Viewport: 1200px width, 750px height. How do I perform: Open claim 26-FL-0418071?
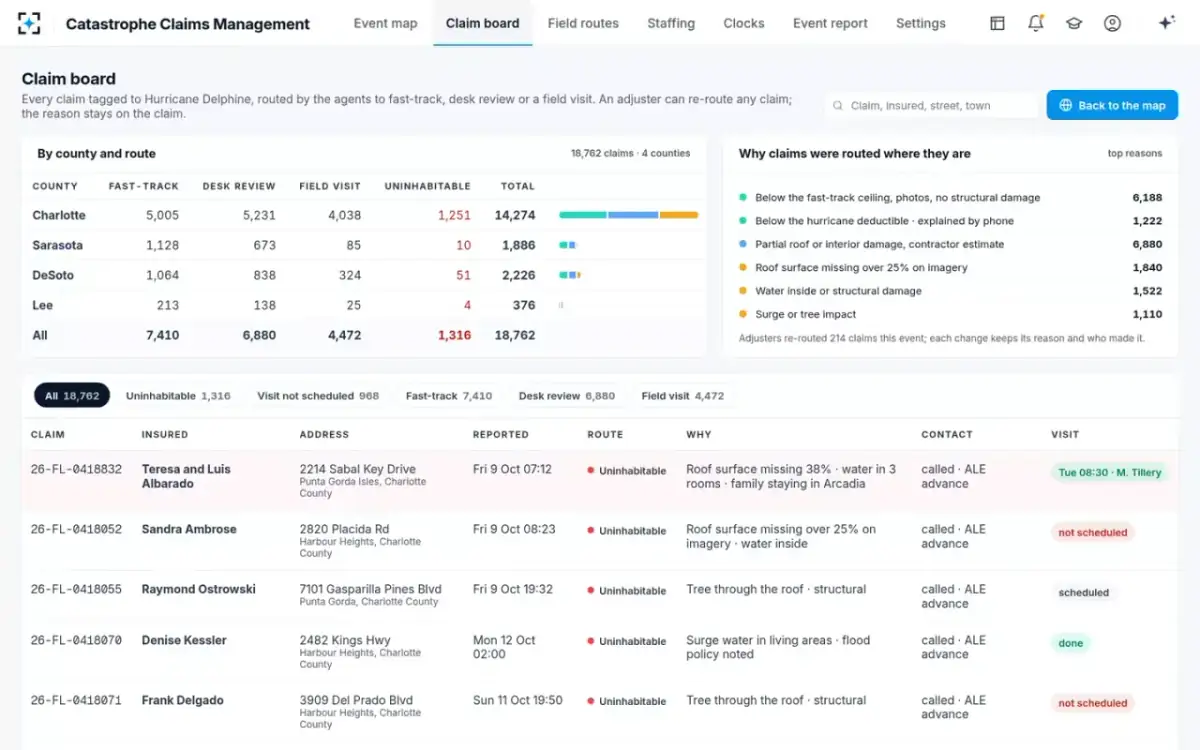click(x=76, y=700)
